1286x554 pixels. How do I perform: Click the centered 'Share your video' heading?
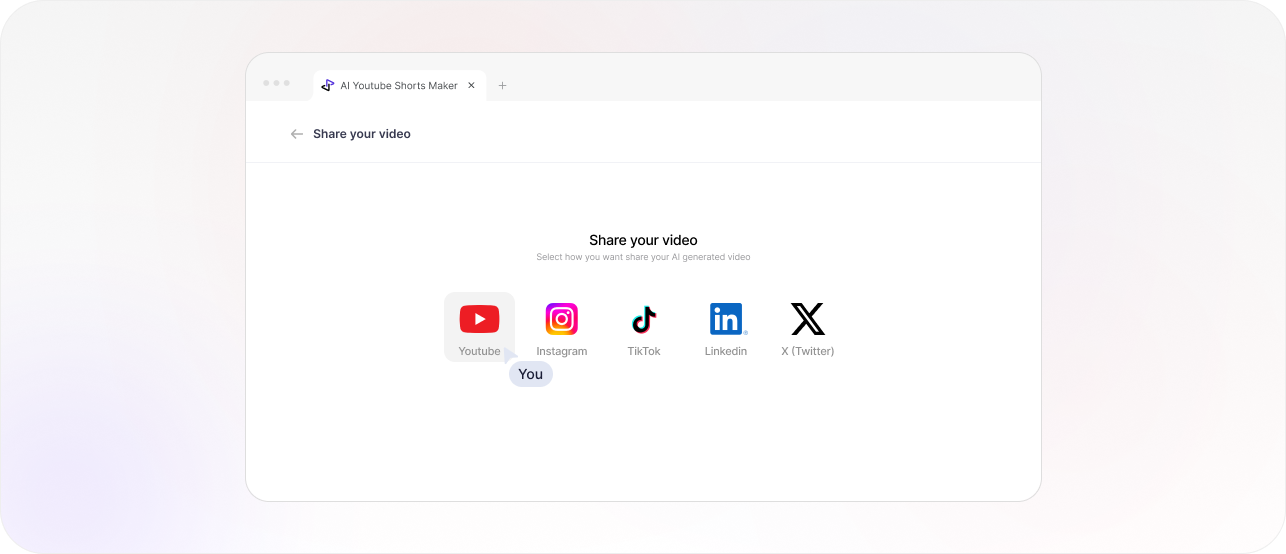pyautogui.click(x=643, y=240)
